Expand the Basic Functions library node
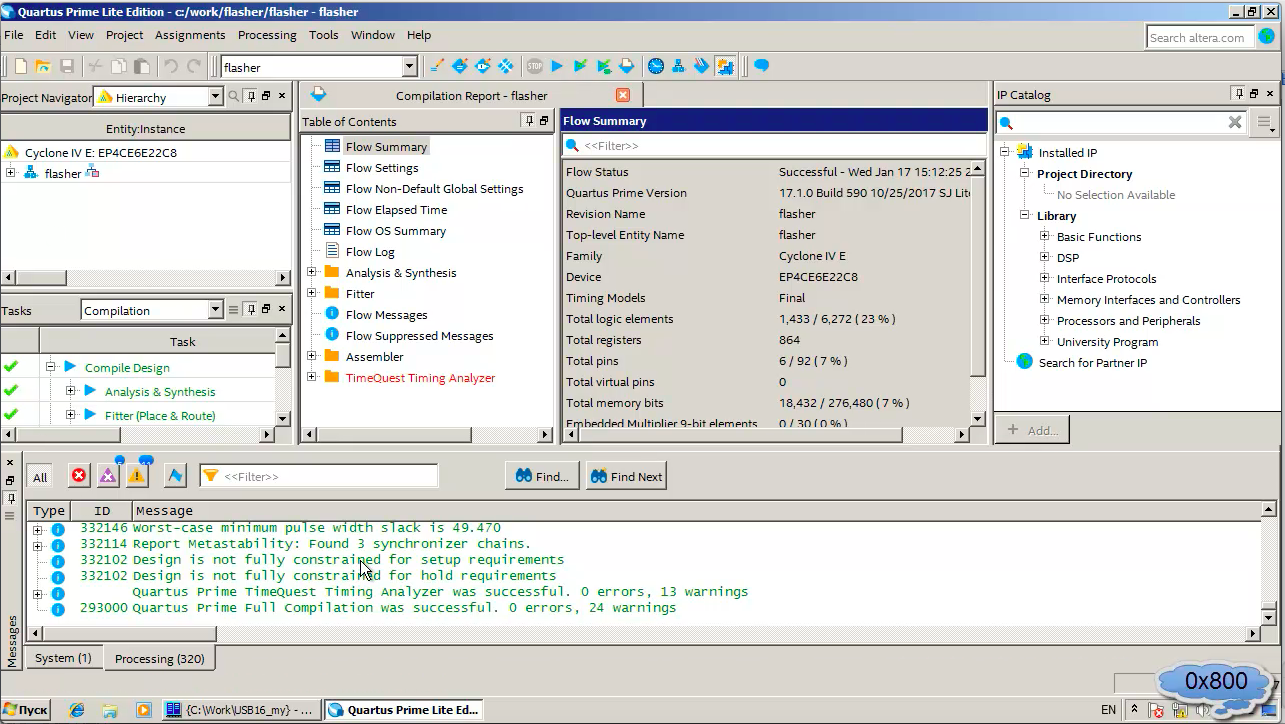This screenshot has height=724, width=1285. pyautogui.click(x=1044, y=237)
